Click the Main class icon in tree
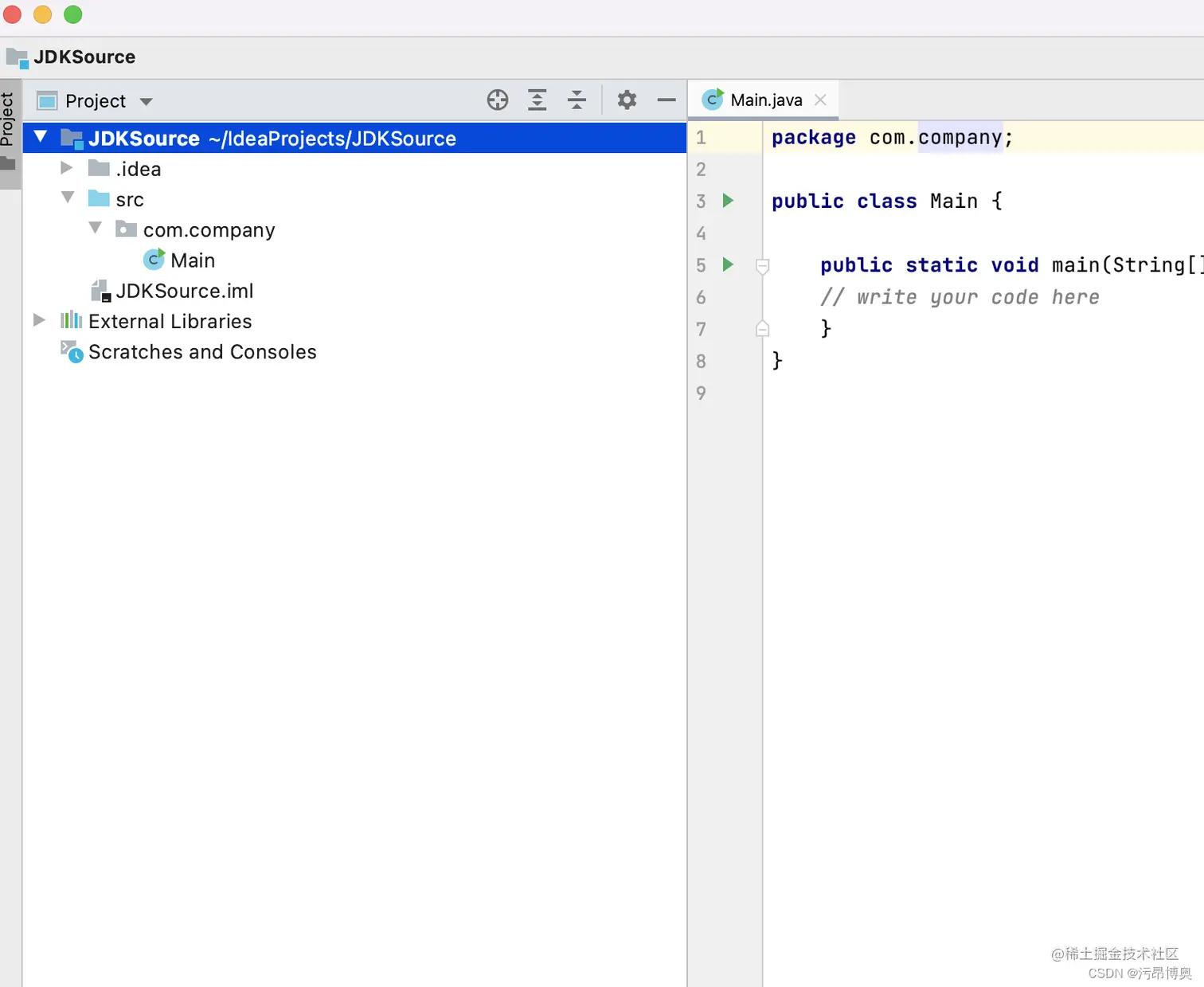Screen dimensions: 1204x987 (154, 260)
